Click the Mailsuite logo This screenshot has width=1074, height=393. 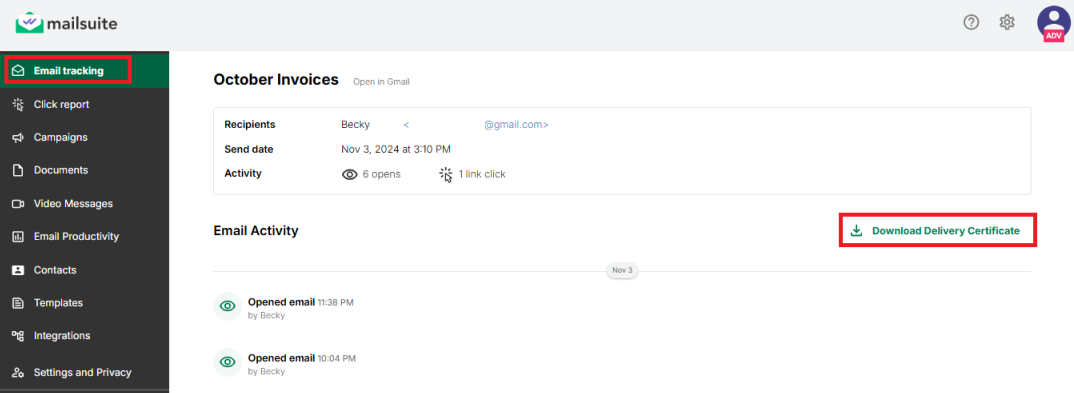coord(66,24)
